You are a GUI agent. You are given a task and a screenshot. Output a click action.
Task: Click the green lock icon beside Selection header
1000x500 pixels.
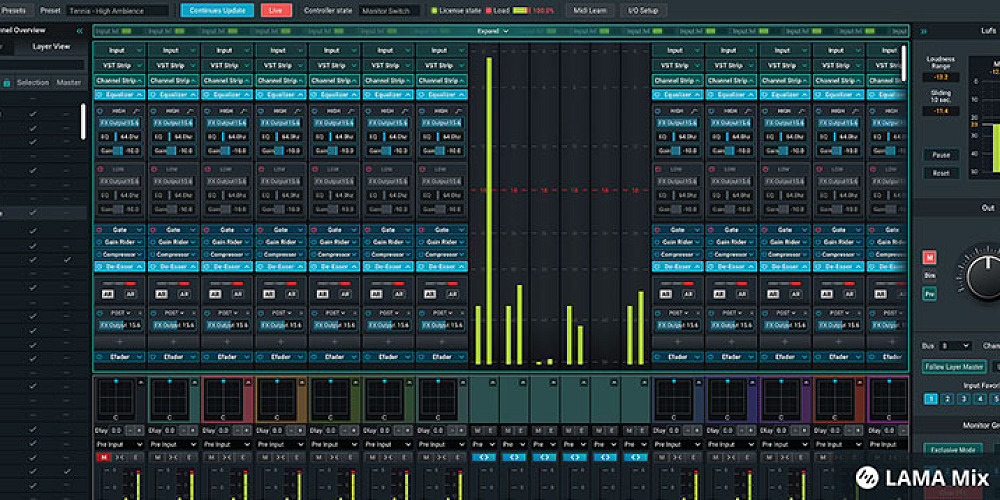[7, 82]
